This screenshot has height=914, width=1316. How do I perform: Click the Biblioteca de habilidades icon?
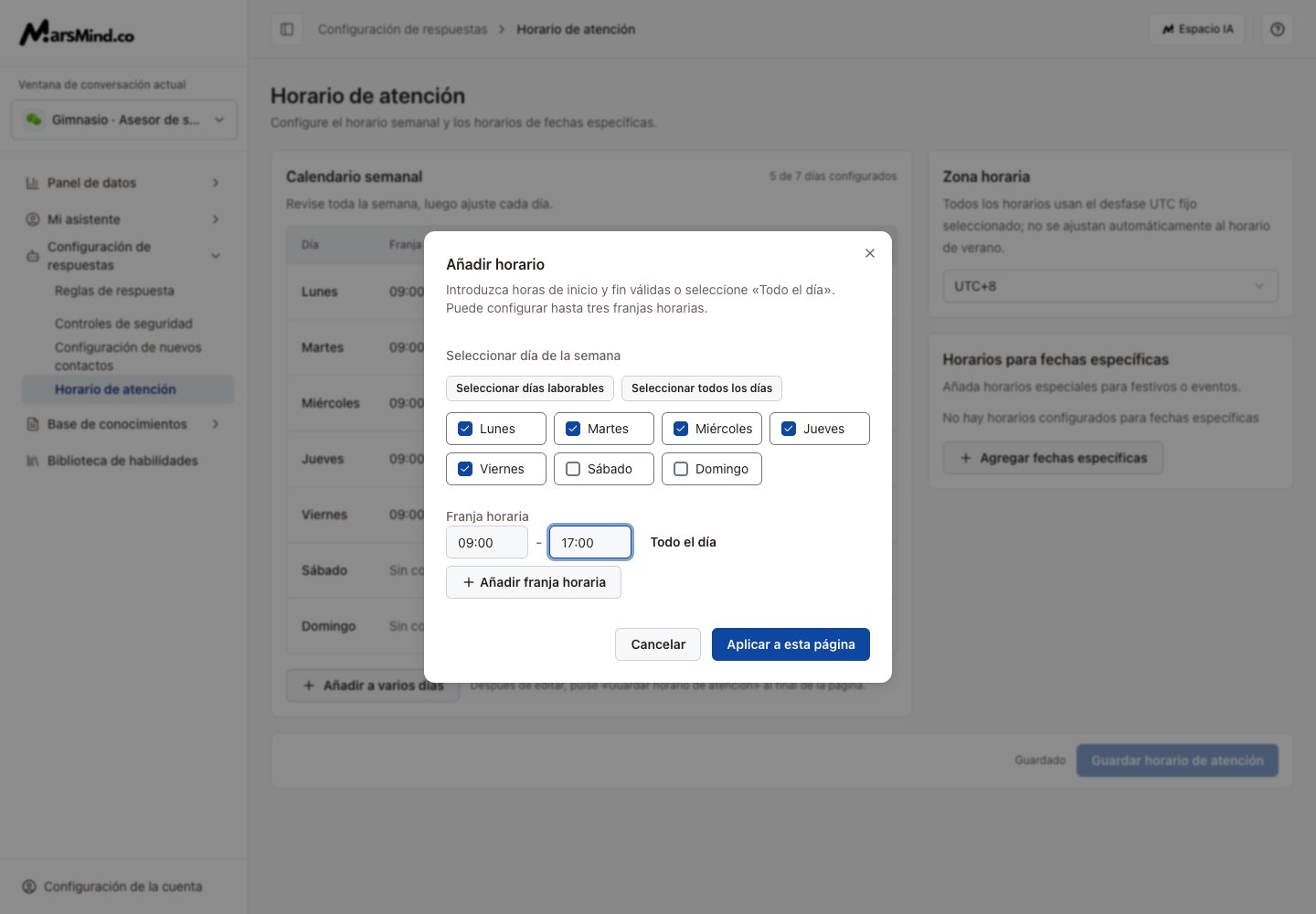coord(32,461)
